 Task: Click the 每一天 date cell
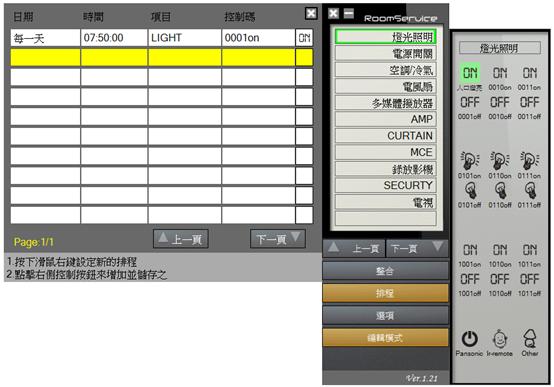pyautogui.click(x=45, y=37)
